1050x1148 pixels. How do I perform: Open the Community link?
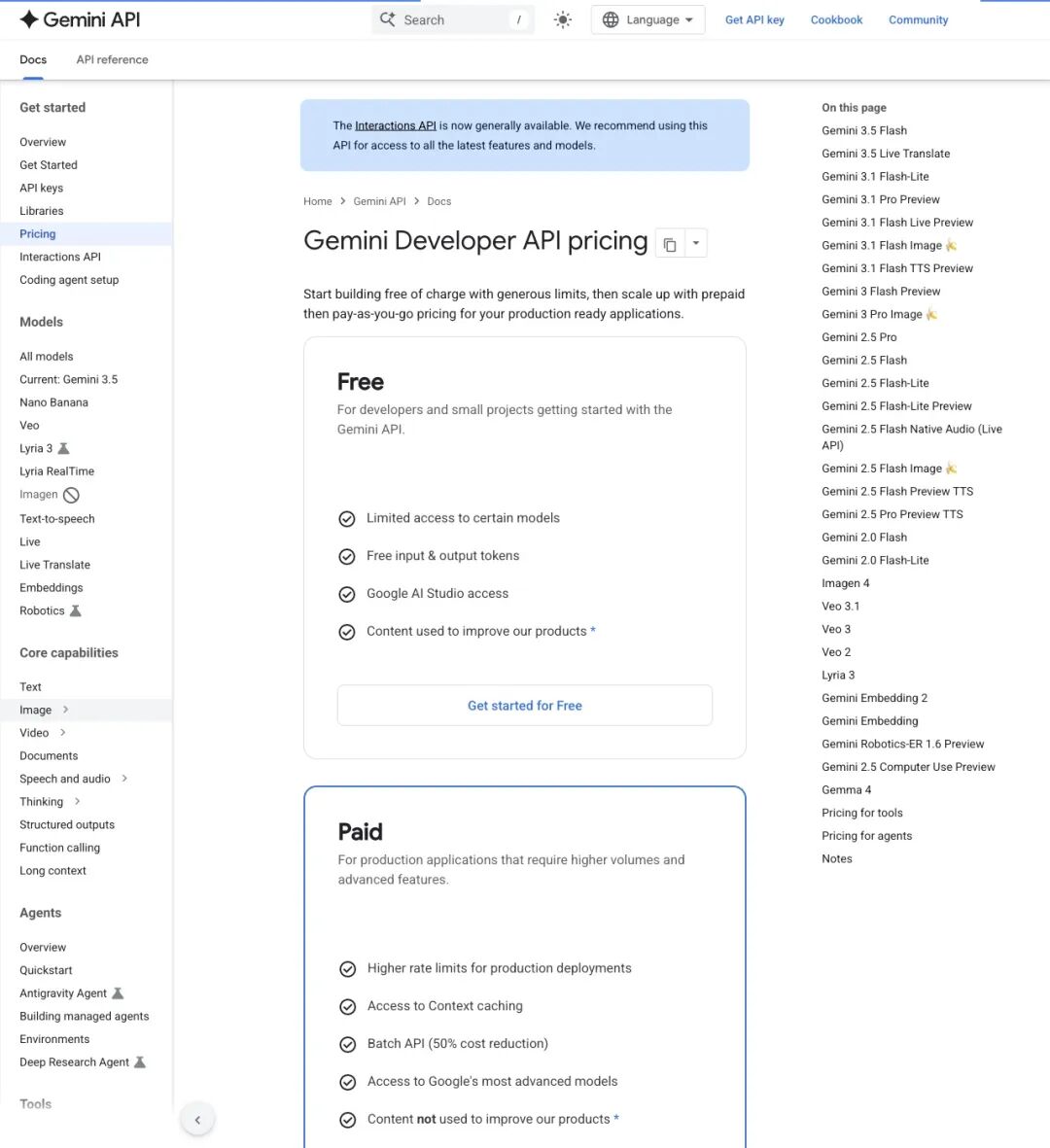pos(918,19)
